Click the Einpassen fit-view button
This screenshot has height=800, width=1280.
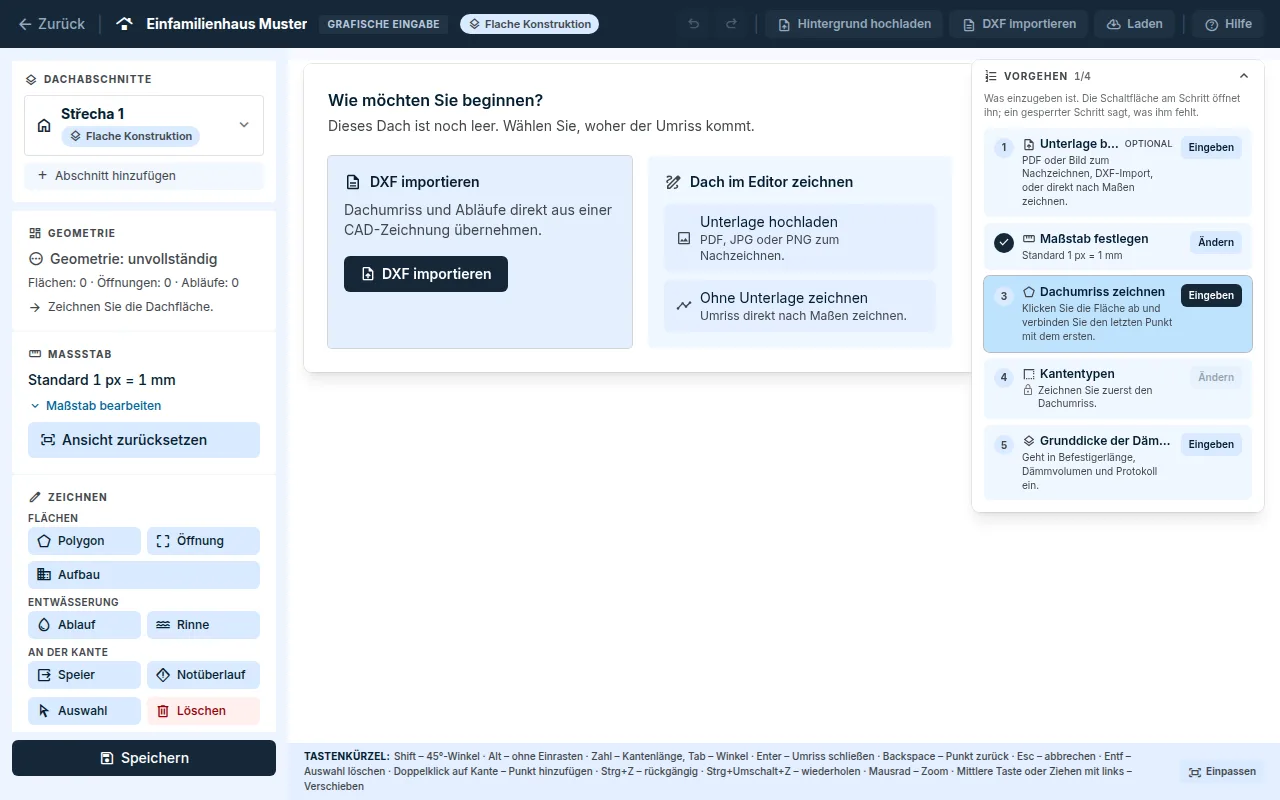point(1222,772)
